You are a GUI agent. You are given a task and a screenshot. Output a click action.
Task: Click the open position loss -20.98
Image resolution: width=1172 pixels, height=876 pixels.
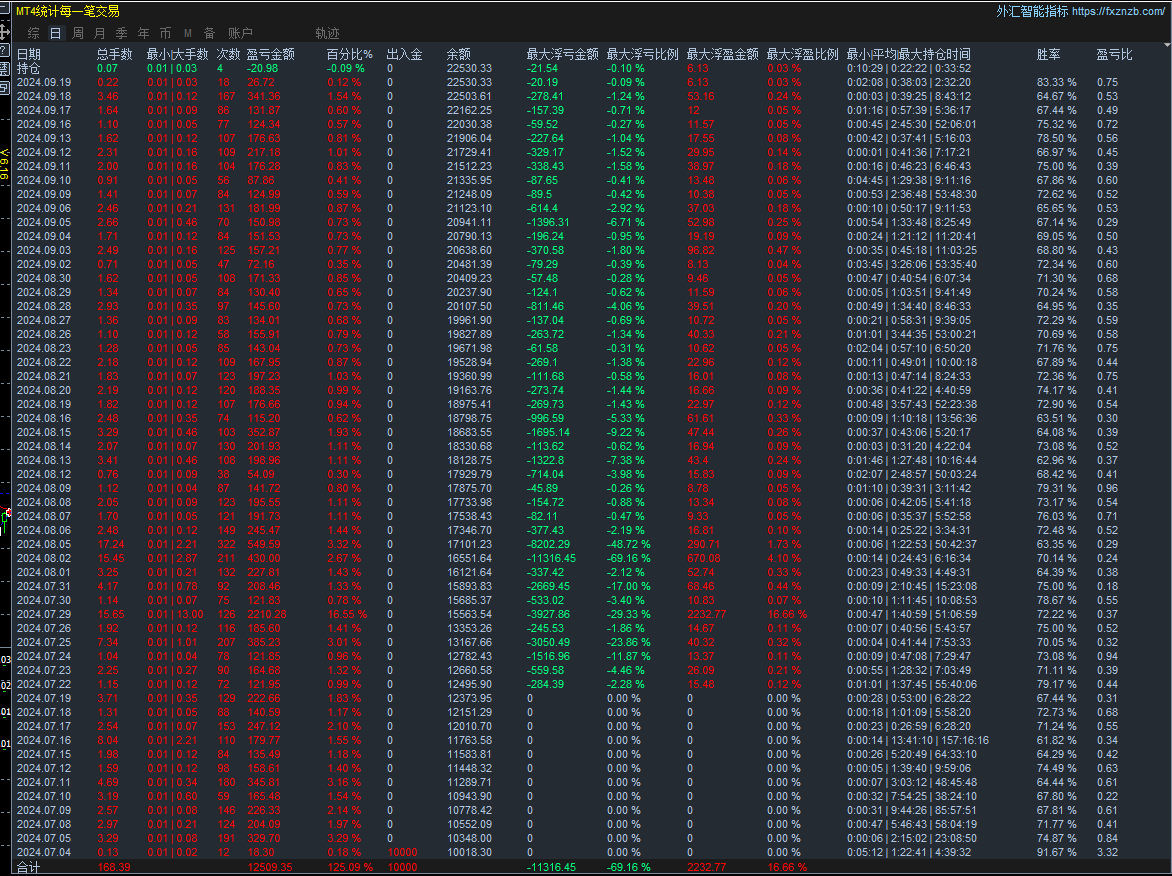coord(262,68)
